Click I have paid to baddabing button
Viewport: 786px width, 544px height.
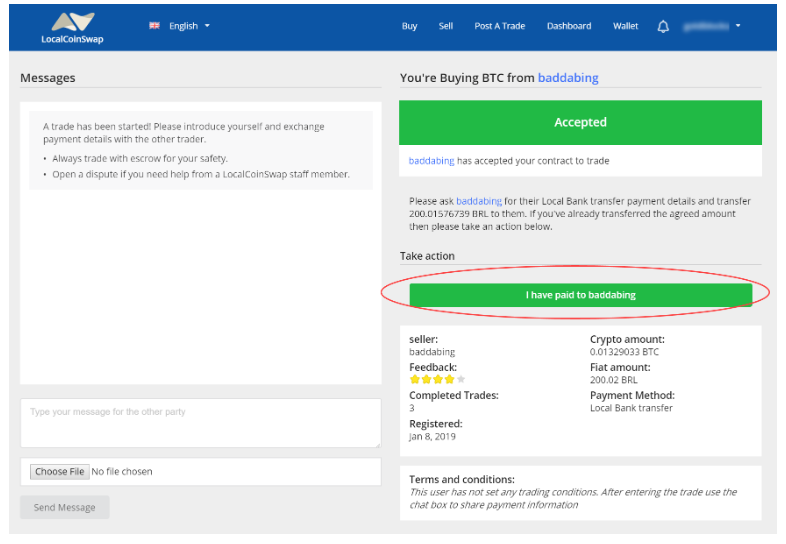coord(580,295)
